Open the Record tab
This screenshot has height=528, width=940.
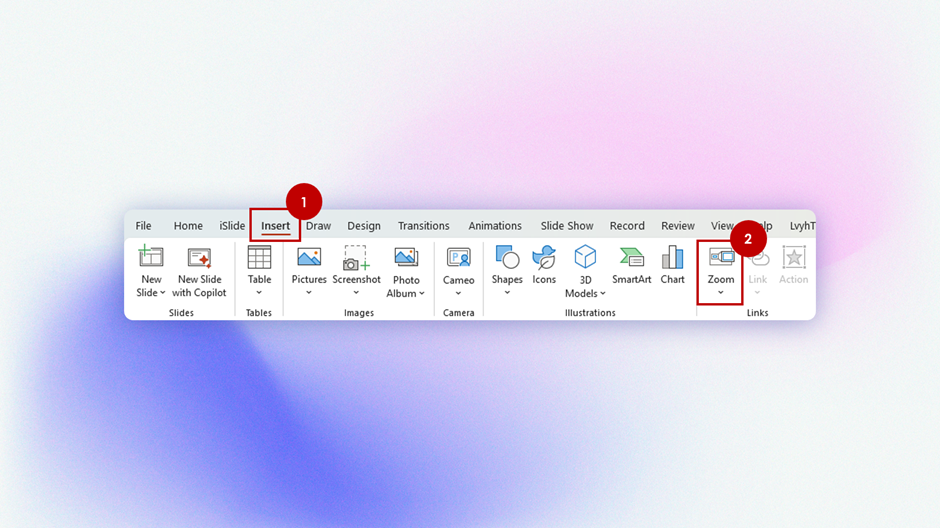(627, 226)
